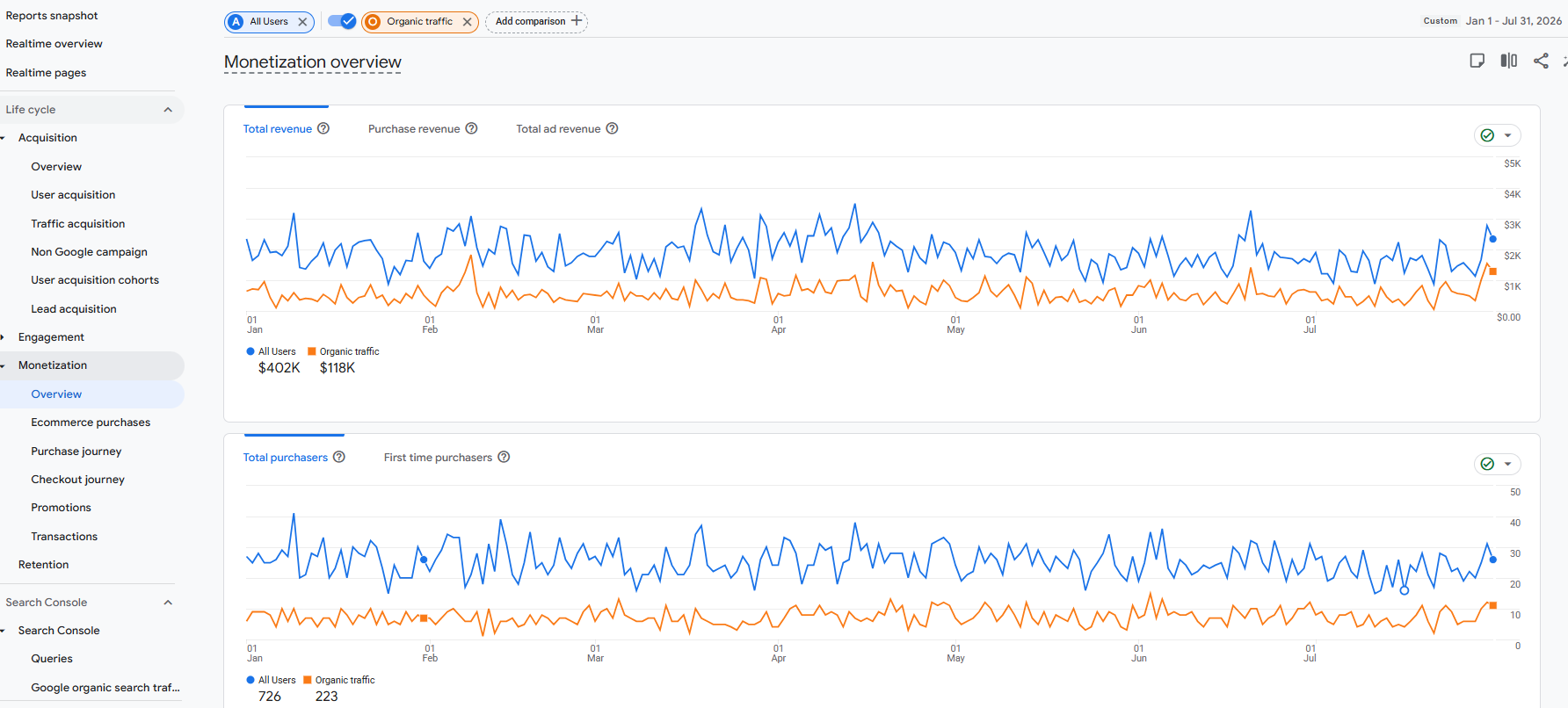Viewport: 1568px width, 708px height.
Task: Open the custom date range picker
Action: pos(1492,21)
